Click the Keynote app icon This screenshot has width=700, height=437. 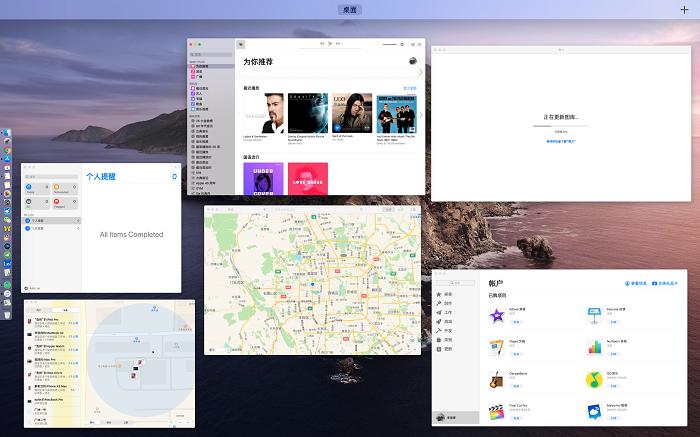[592, 315]
